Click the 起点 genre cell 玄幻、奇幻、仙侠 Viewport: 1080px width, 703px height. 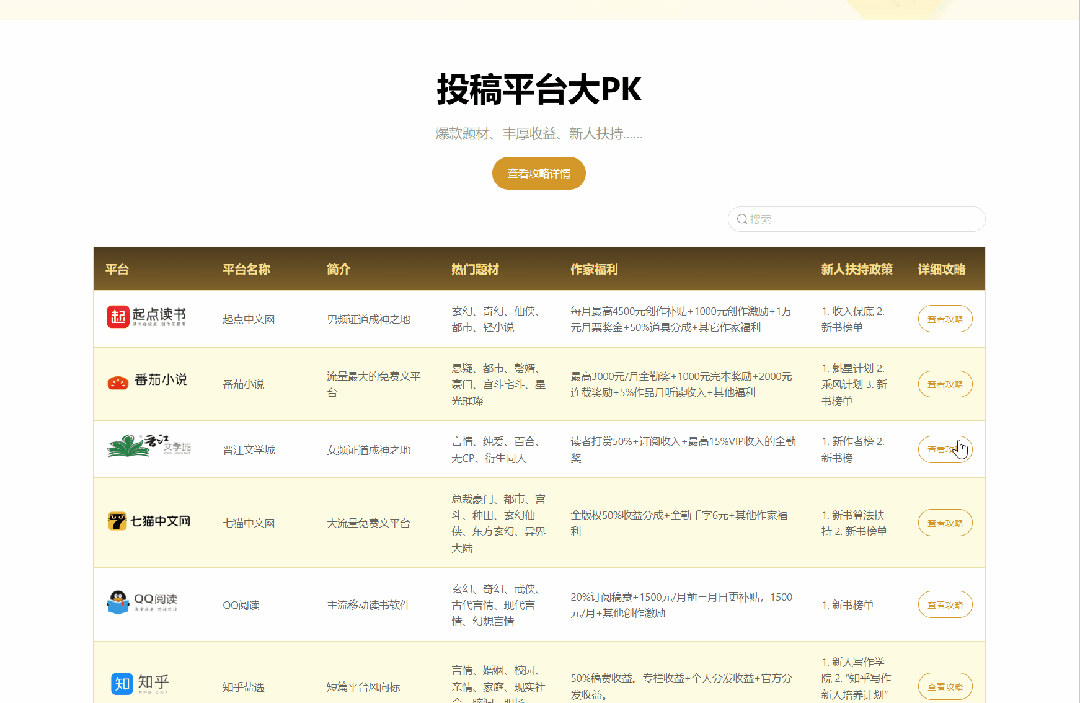point(495,319)
